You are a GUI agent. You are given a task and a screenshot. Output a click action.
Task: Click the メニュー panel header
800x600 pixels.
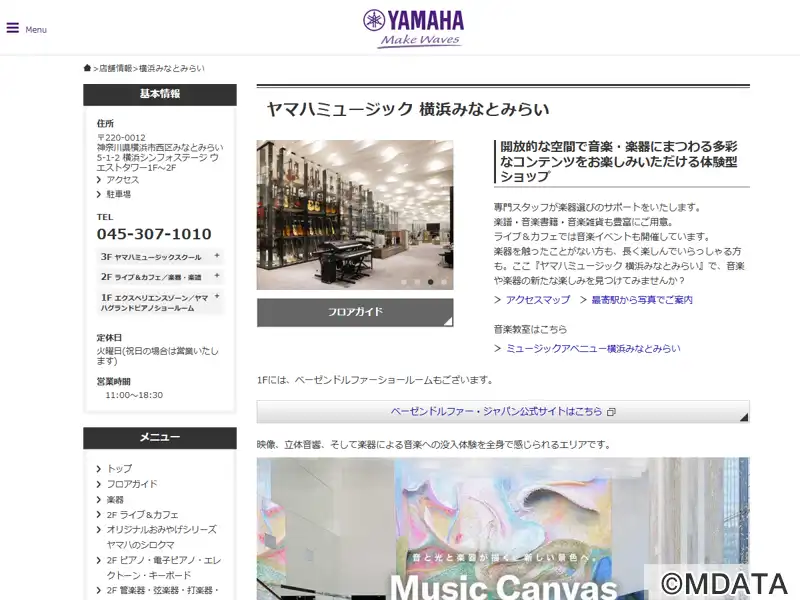pos(160,438)
